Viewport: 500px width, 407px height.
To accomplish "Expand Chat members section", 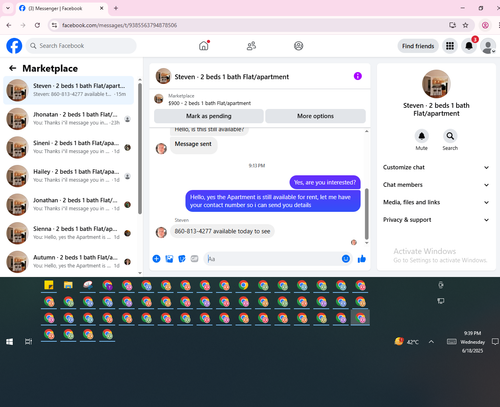I will [x=436, y=185].
